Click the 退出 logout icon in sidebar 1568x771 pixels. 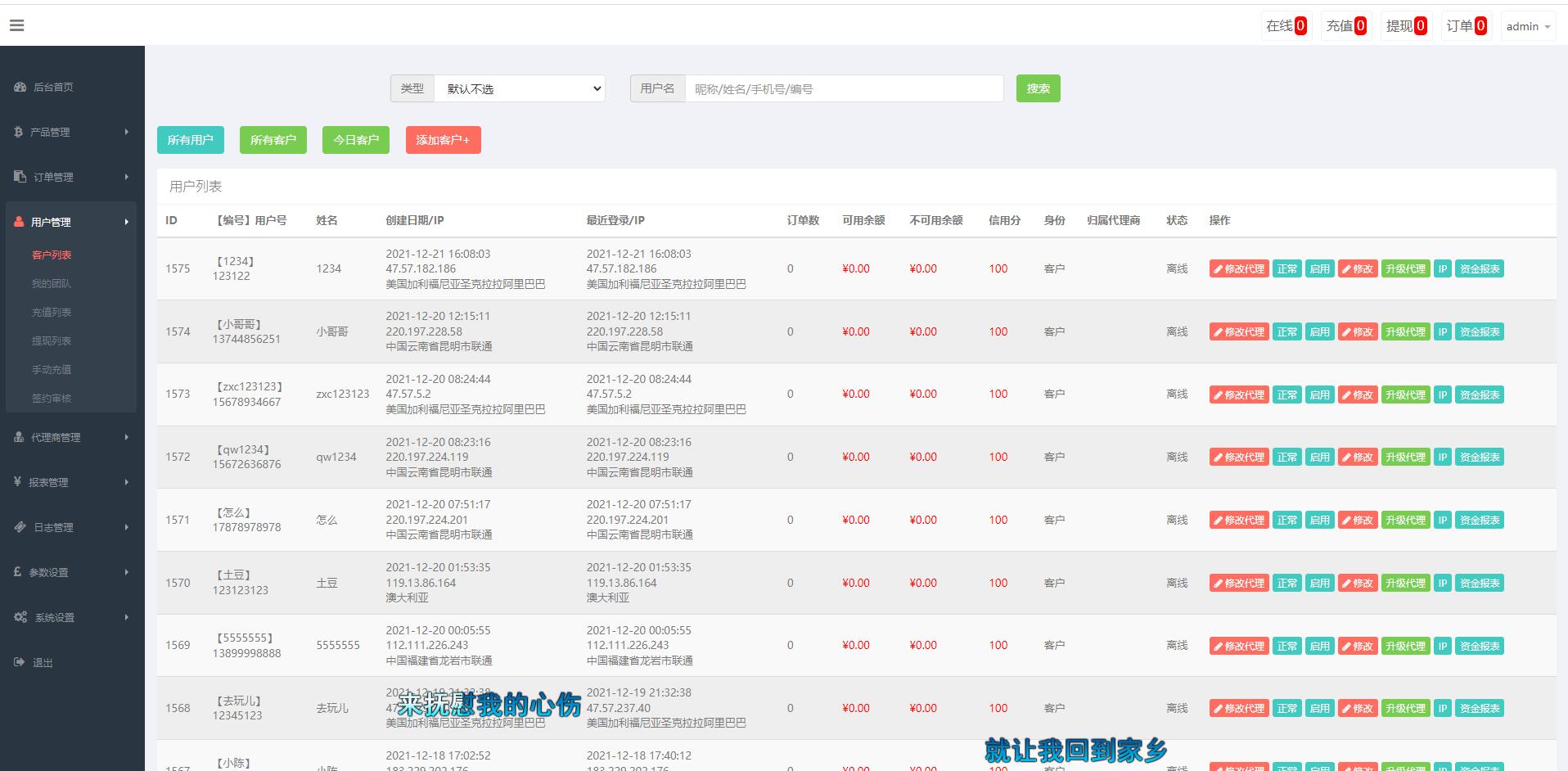(x=20, y=662)
